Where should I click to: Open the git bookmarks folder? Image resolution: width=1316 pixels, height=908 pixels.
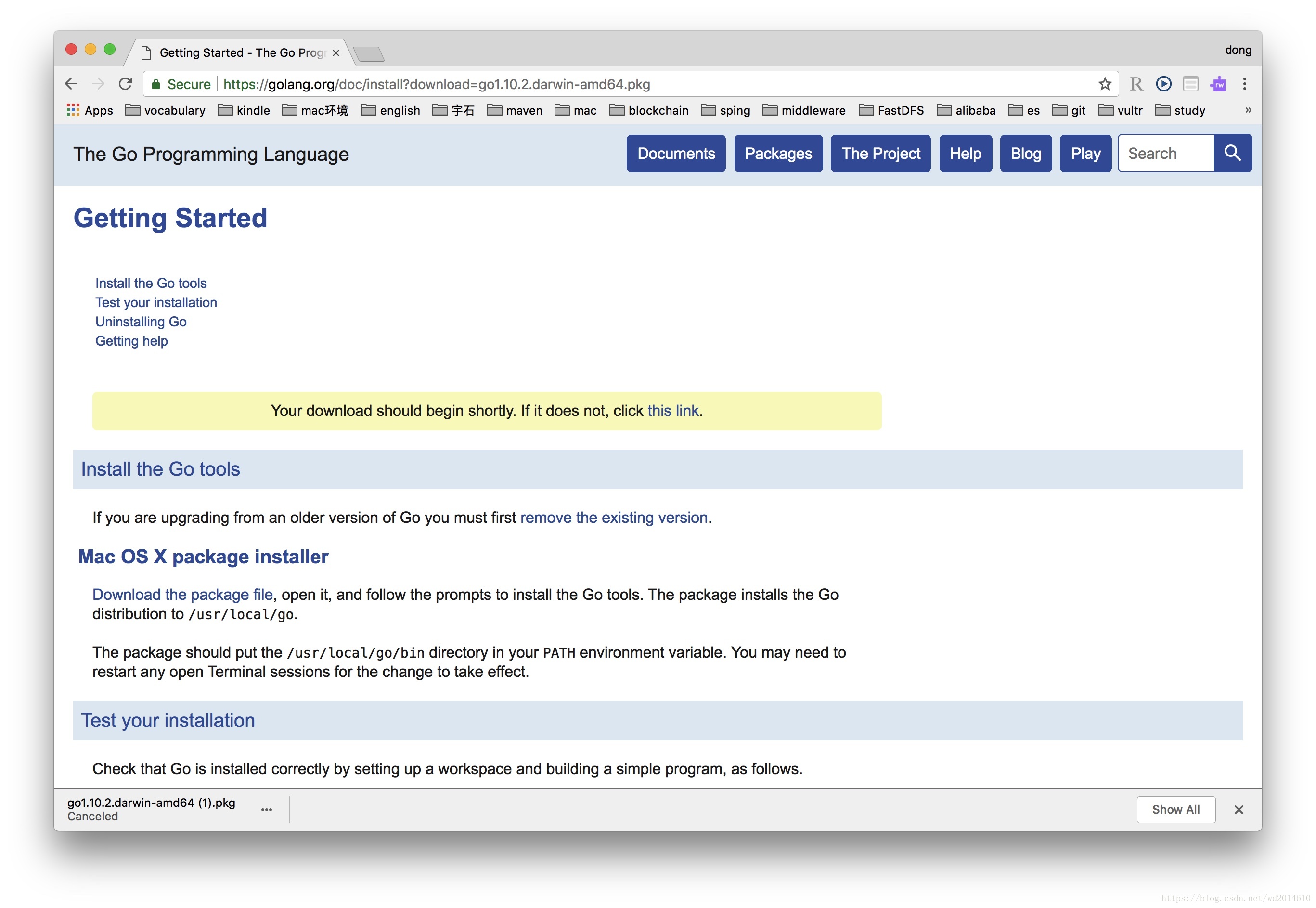(1069, 110)
